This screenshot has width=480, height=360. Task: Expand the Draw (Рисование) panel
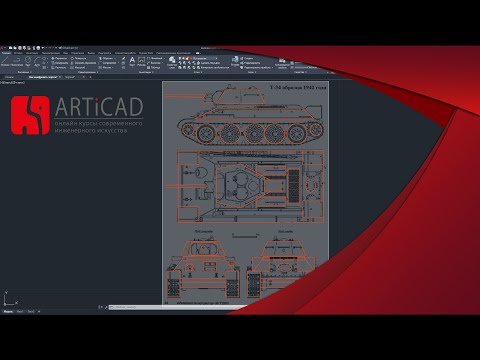click(25, 72)
